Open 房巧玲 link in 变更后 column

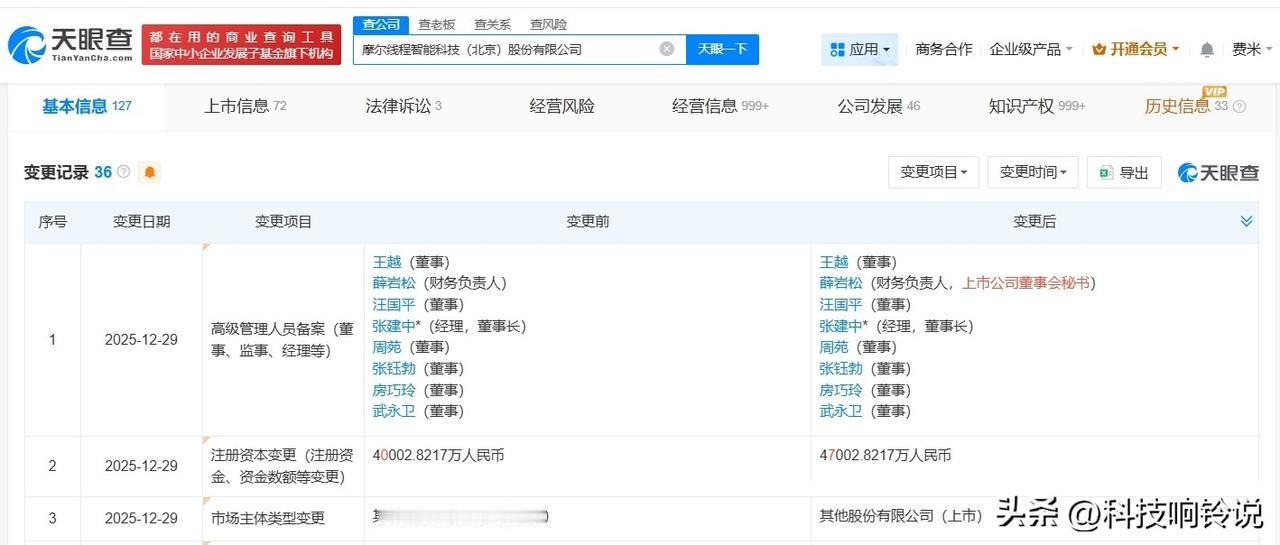tap(840, 390)
